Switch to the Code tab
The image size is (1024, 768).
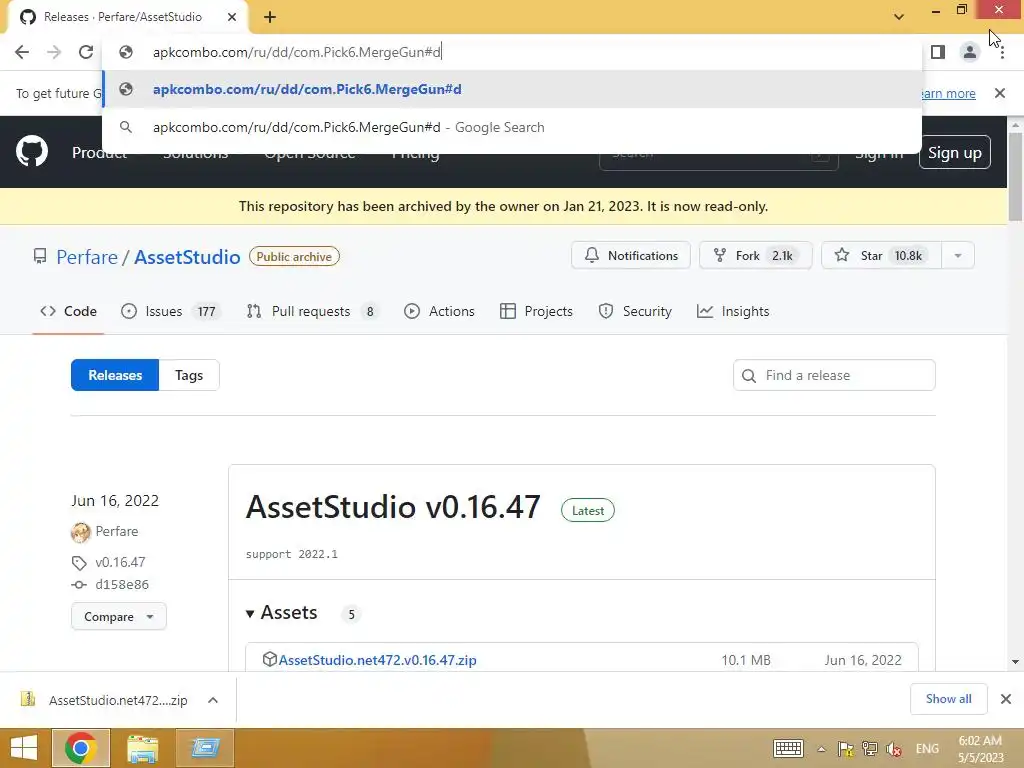tap(69, 312)
